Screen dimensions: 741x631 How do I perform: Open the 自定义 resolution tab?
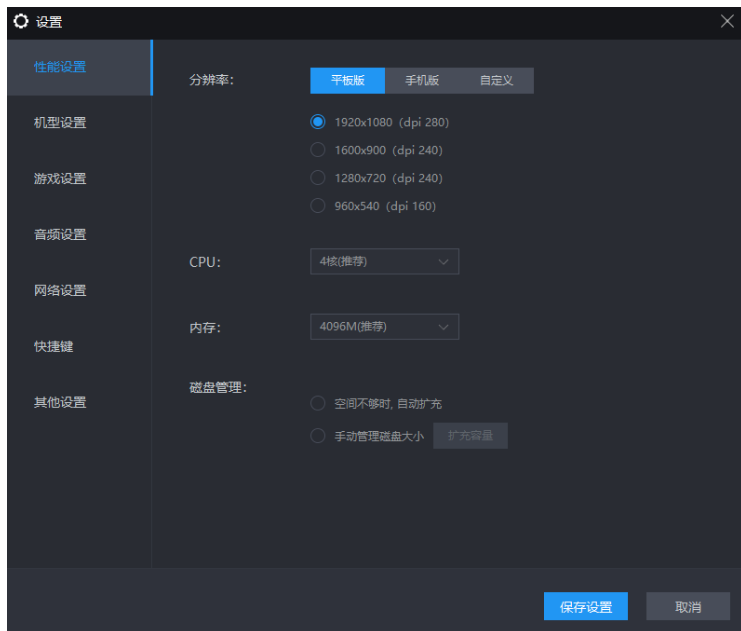point(496,81)
